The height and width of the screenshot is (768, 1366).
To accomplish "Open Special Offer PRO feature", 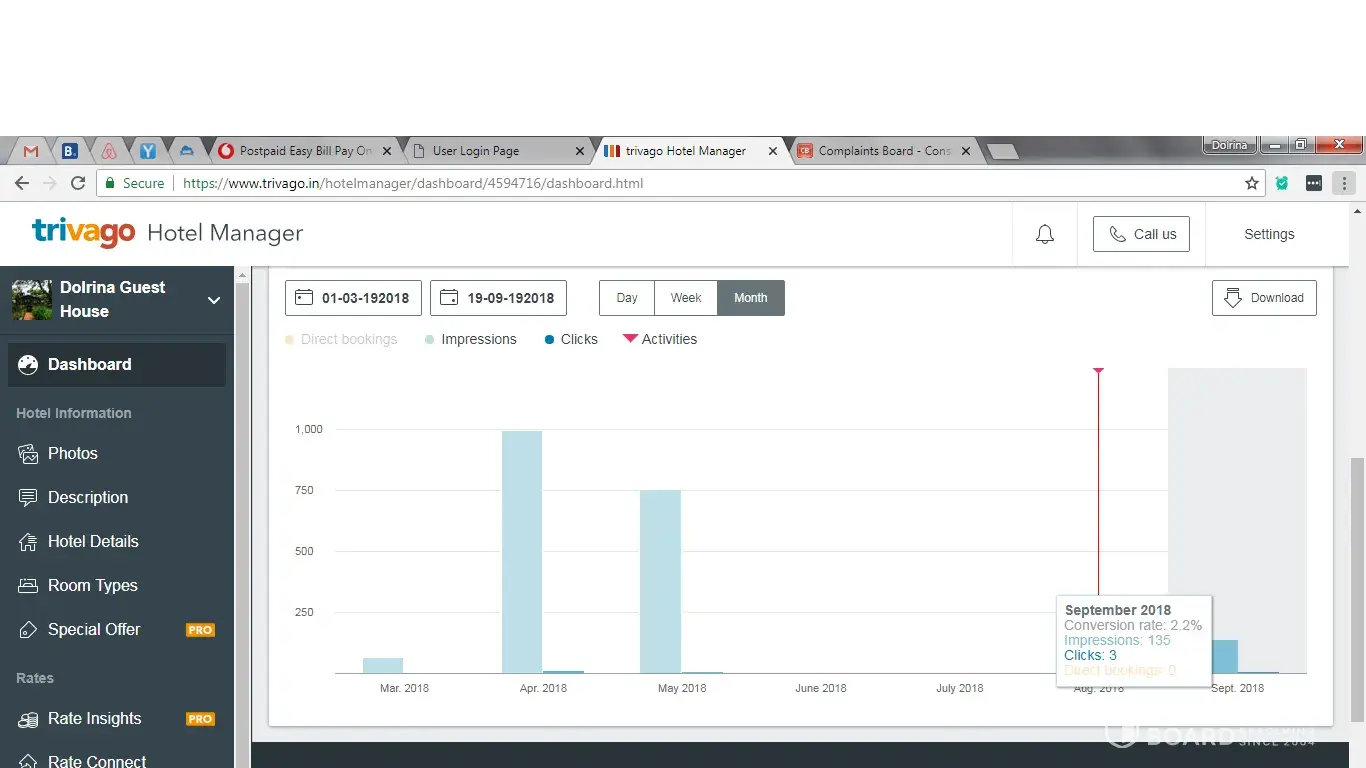I will point(94,629).
